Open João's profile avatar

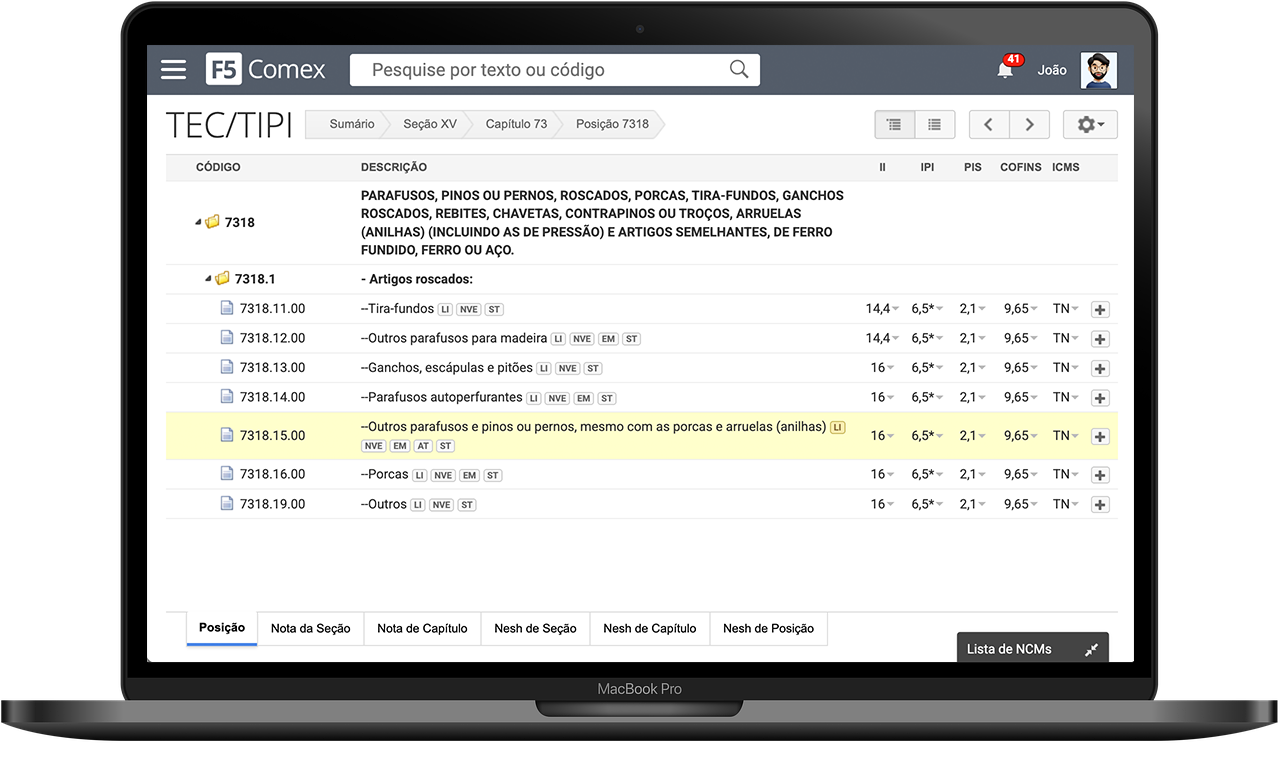pos(1098,70)
